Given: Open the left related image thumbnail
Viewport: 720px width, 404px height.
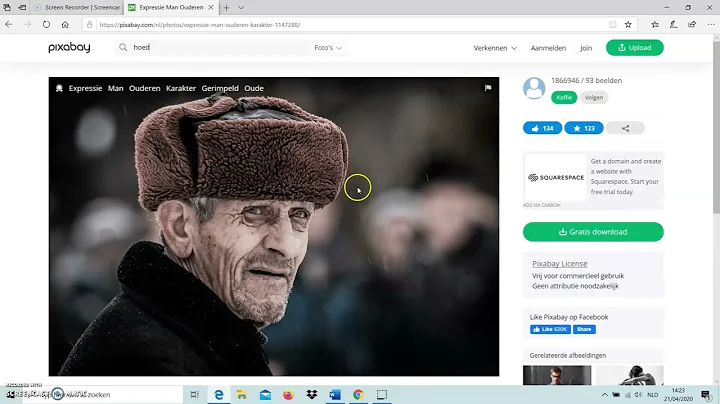Looking at the screenshot, I should pyautogui.click(x=557, y=376).
